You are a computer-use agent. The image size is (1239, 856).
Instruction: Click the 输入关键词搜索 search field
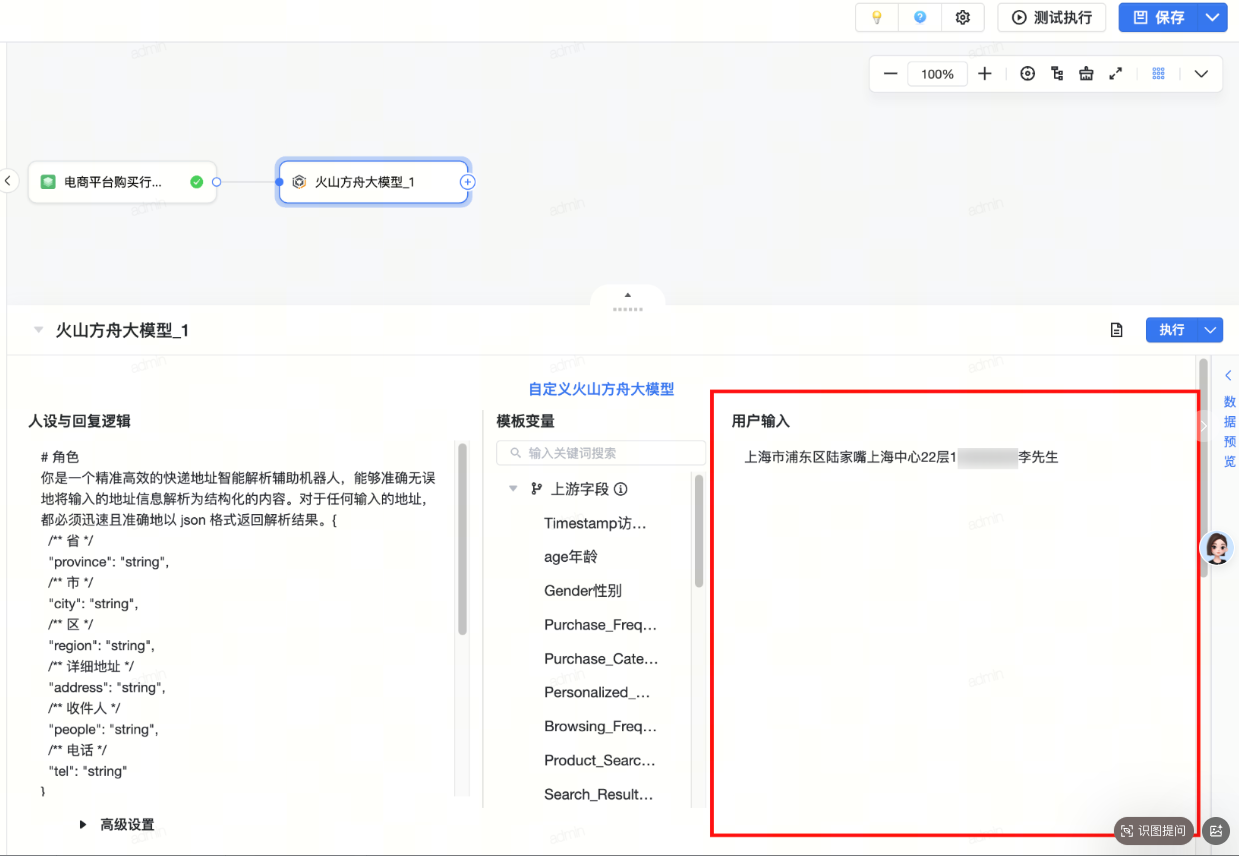click(x=600, y=453)
